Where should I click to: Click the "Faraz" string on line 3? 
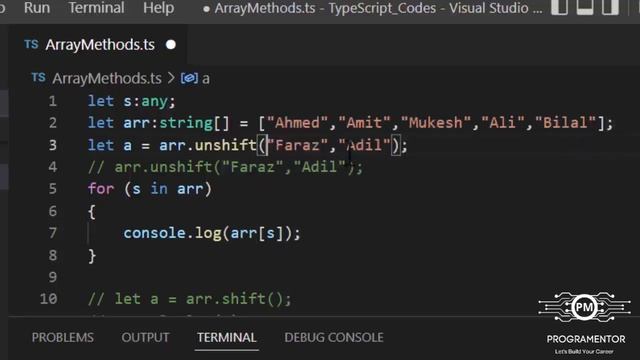pos(299,145)
